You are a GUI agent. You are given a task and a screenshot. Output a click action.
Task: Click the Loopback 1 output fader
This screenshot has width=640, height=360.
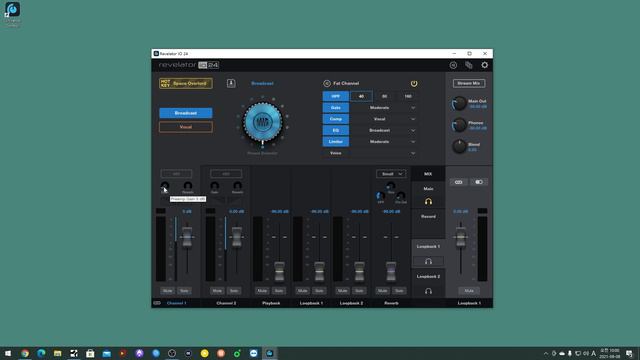(460, 237)
